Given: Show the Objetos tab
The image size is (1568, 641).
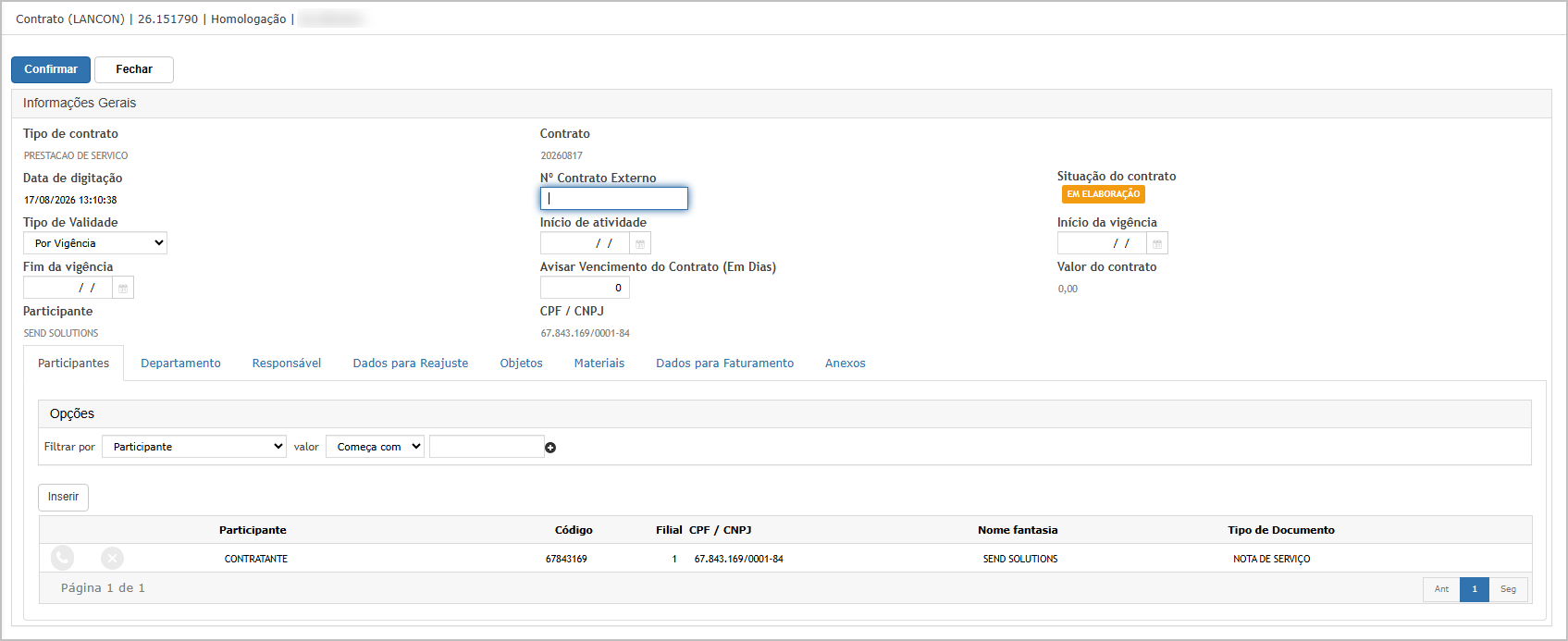Looking at the screenshot, I should pos(522,364).
